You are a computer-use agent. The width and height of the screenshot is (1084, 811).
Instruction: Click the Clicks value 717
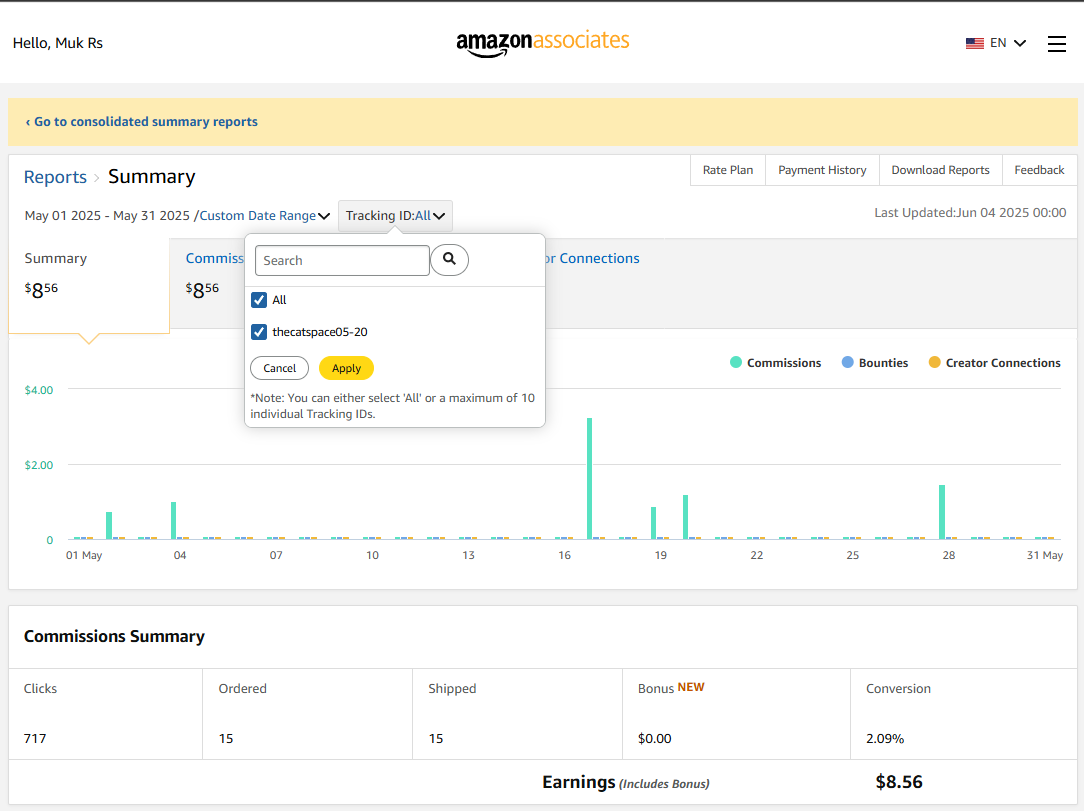pos(35,738)
